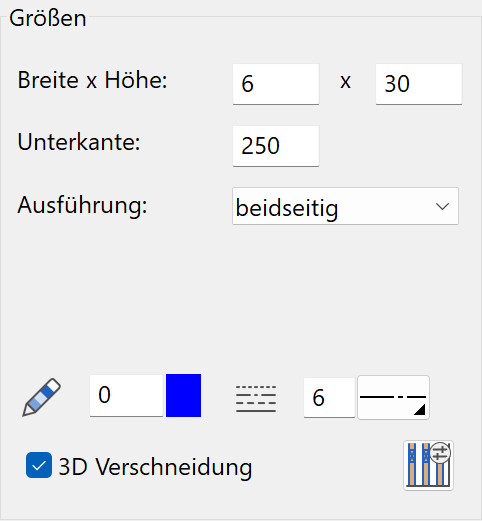The width and height of the screenshot is (482, 521).
Task: Click the Größen group heading
Action: click(48, 18)
